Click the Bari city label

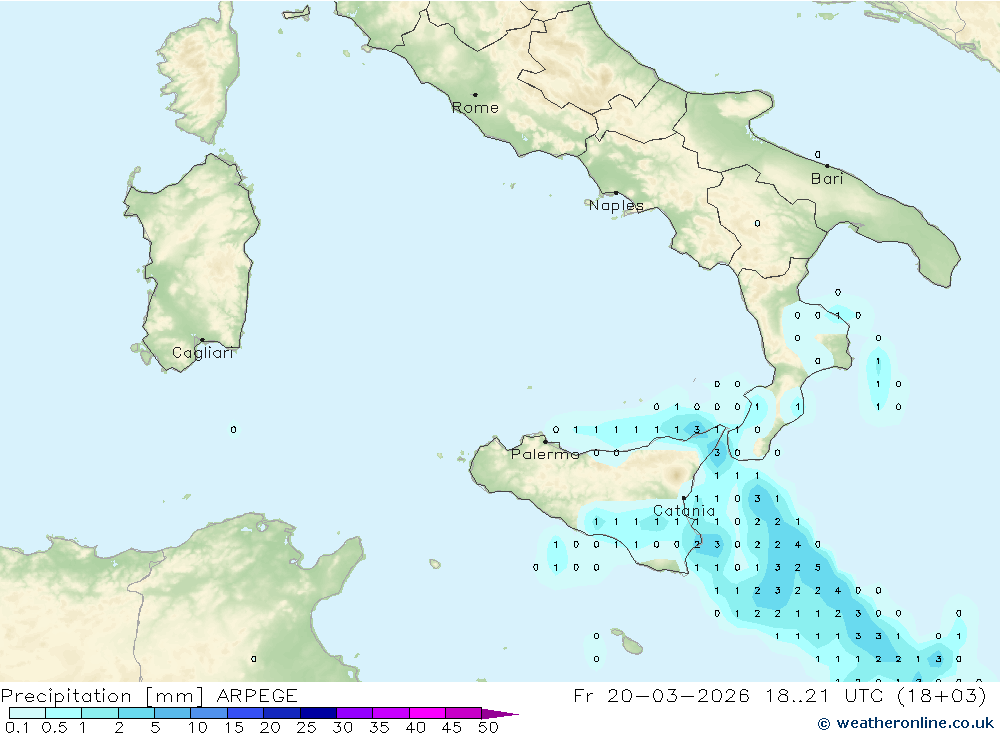point(827,179)
